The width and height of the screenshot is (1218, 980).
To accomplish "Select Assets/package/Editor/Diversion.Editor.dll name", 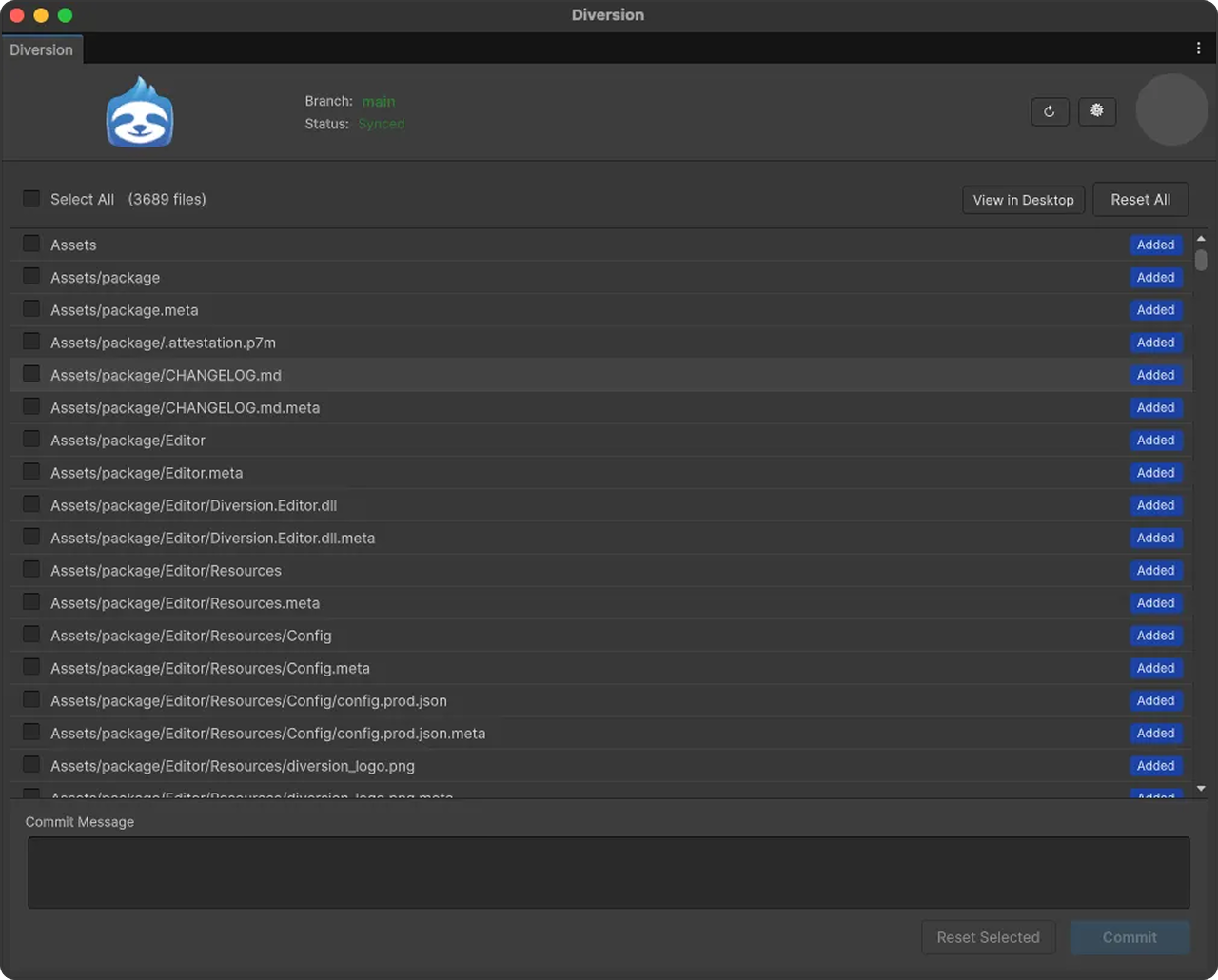I will point(193,505).
